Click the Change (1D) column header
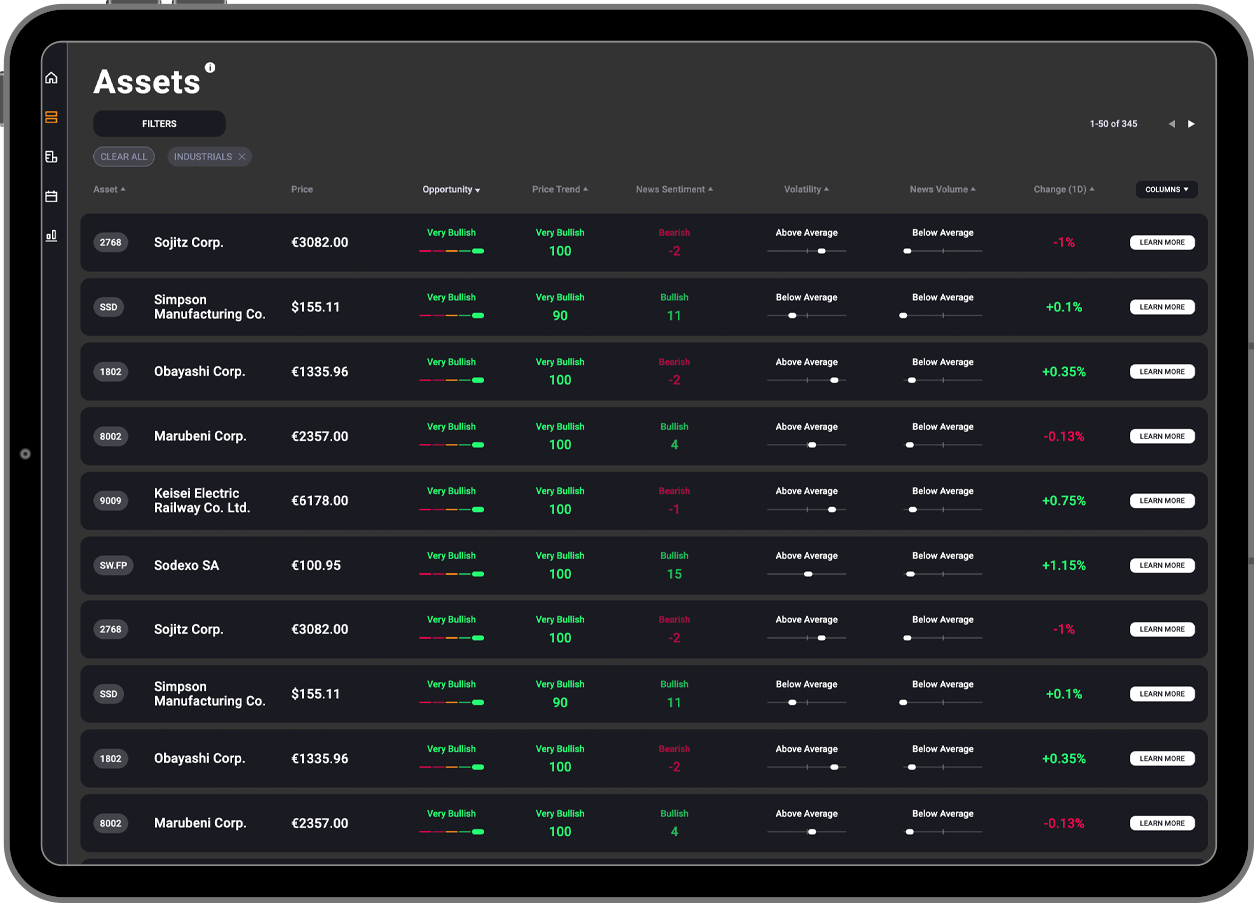The width and height of the screenshot is (1254, 903). 1064,189
